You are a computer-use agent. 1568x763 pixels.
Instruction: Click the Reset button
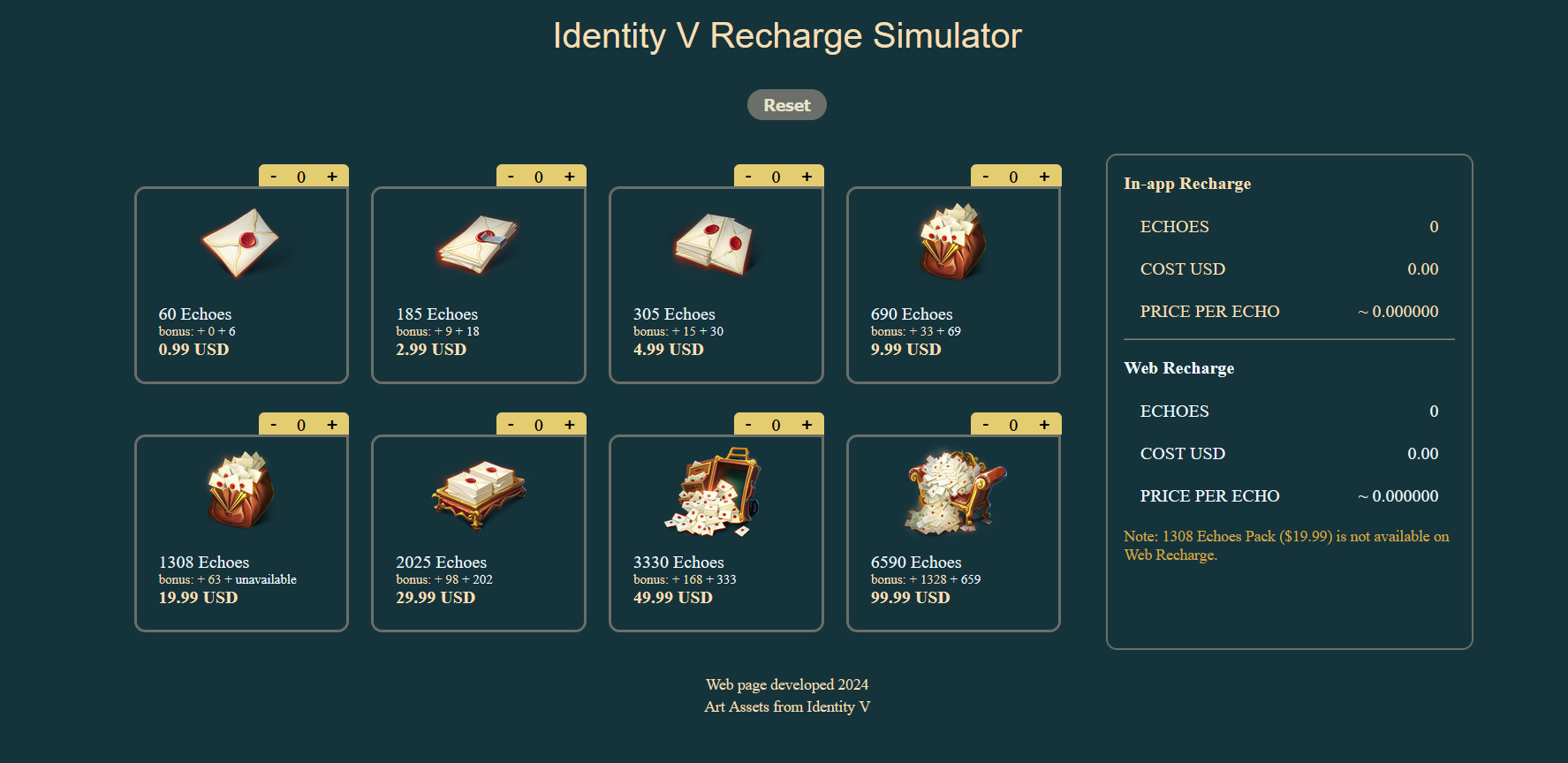tap(786, 104)
